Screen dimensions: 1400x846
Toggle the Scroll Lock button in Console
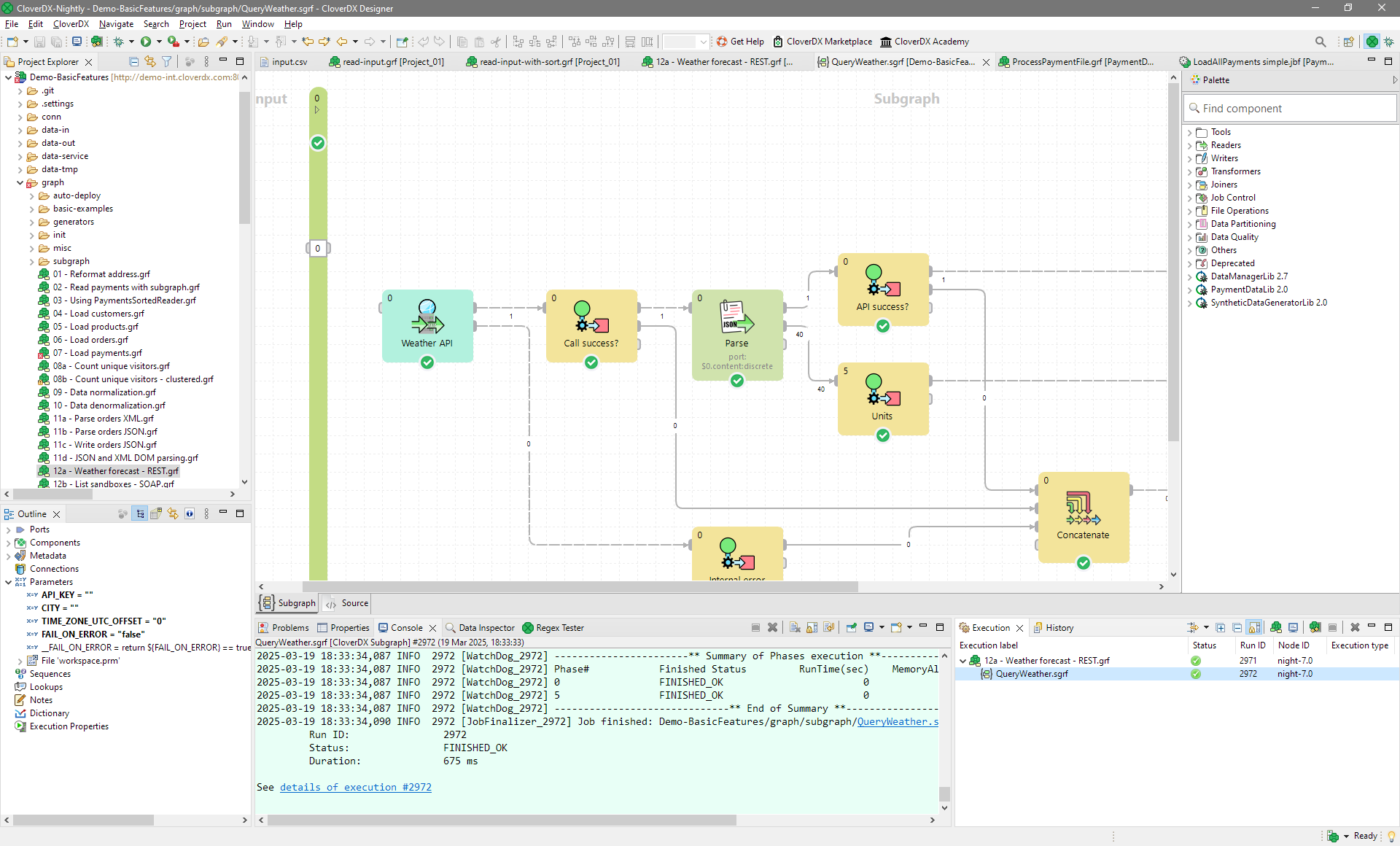[812, 627]
